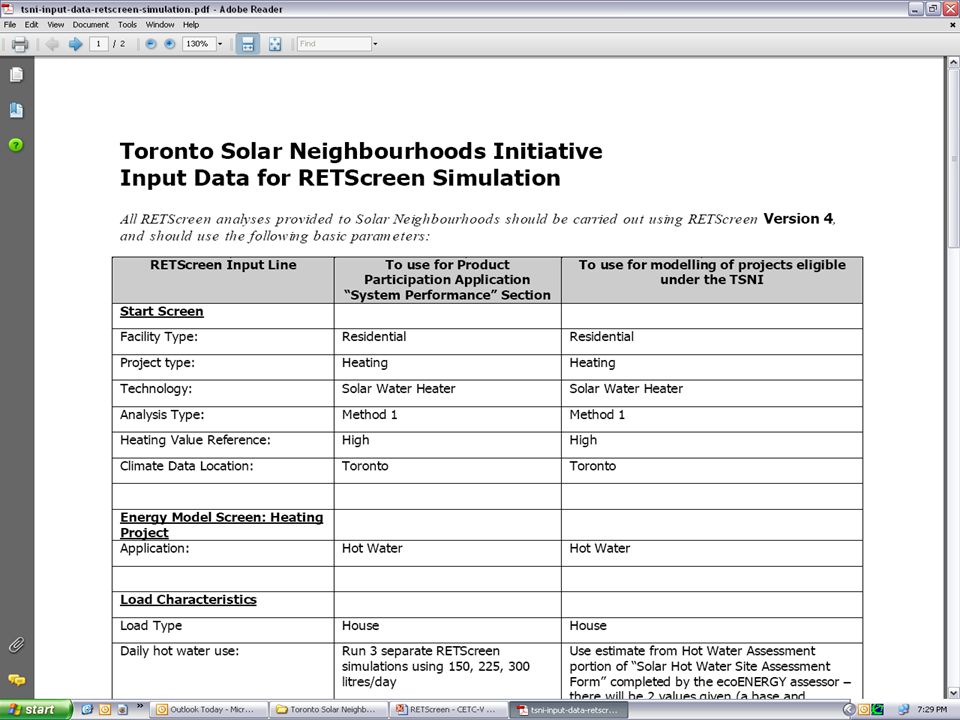Click the zoom out minus button
The height and width of the screenshot is (720, 960).
[x=151, y=44]
